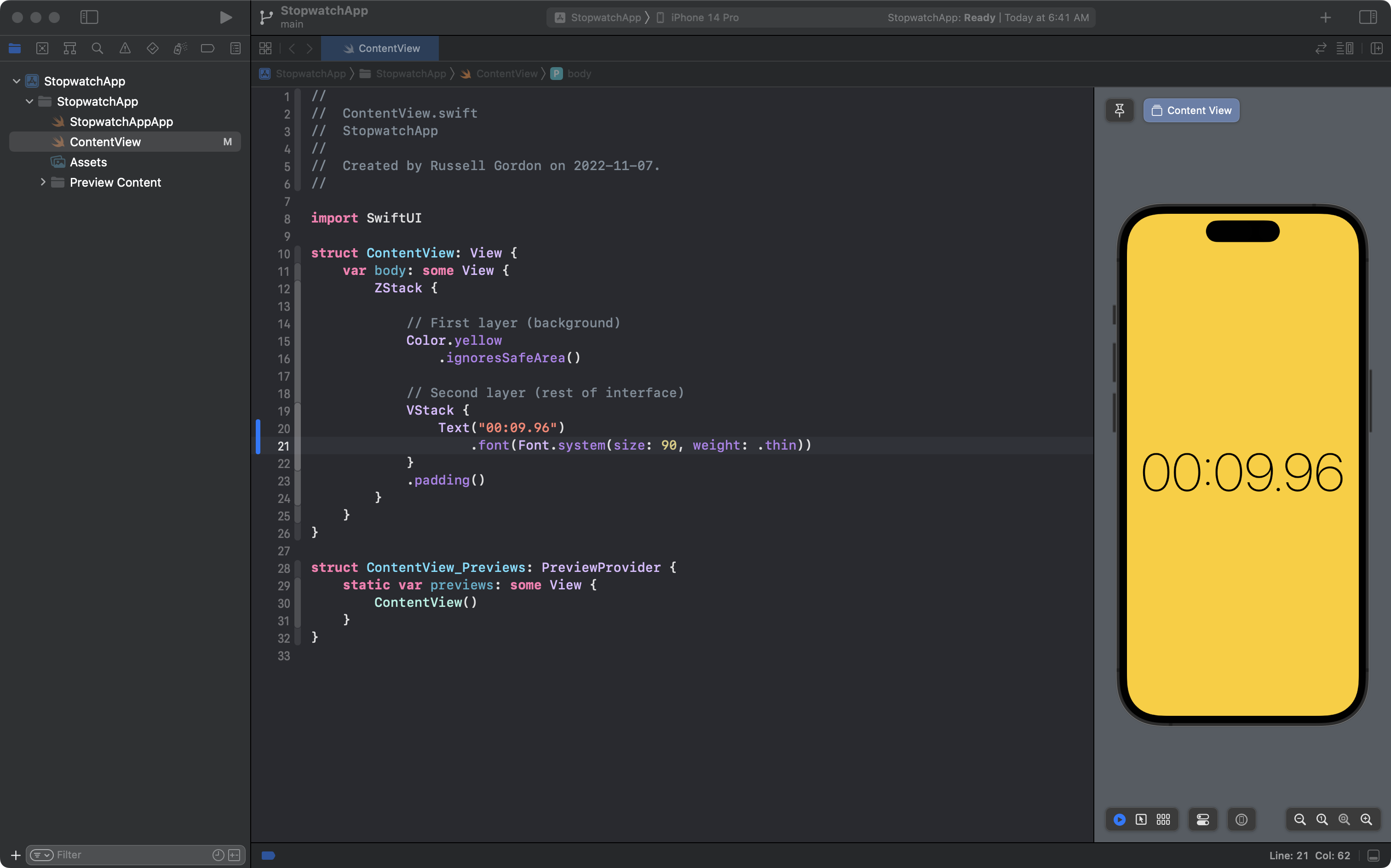1391x868 pixels.
Task: Switch preview to Selectable mode
Action: (x=1141, y=819)
